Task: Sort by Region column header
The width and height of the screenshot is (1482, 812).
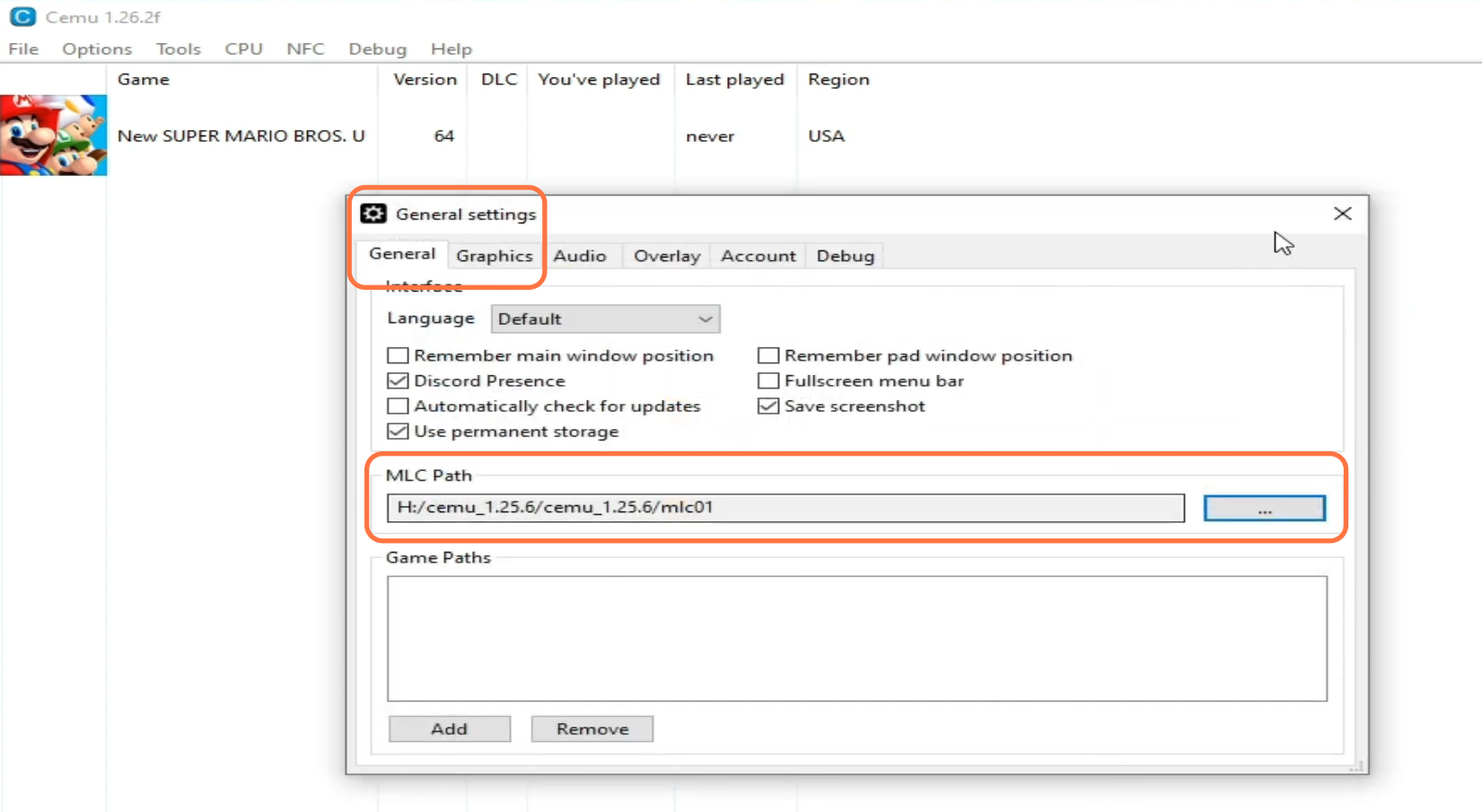Action: click(838, 79)
